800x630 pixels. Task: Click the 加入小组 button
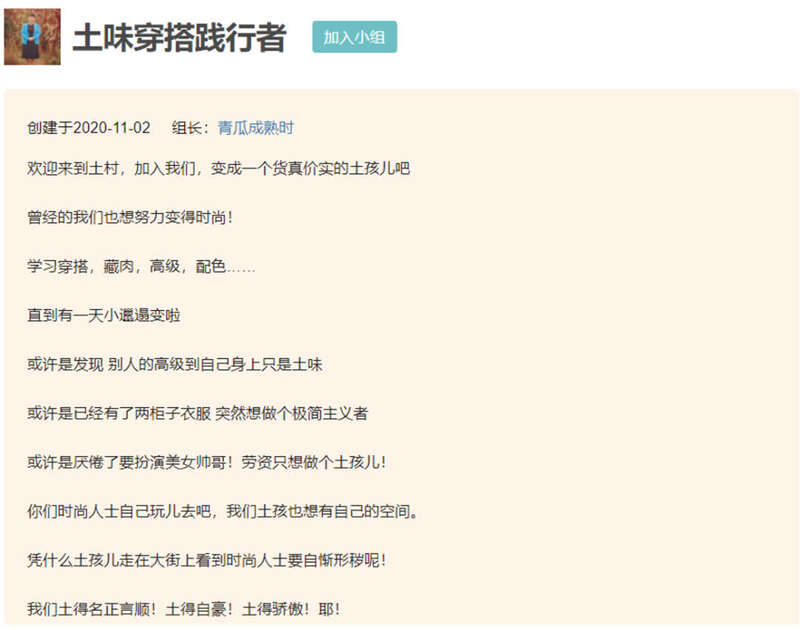pos(354,37)
